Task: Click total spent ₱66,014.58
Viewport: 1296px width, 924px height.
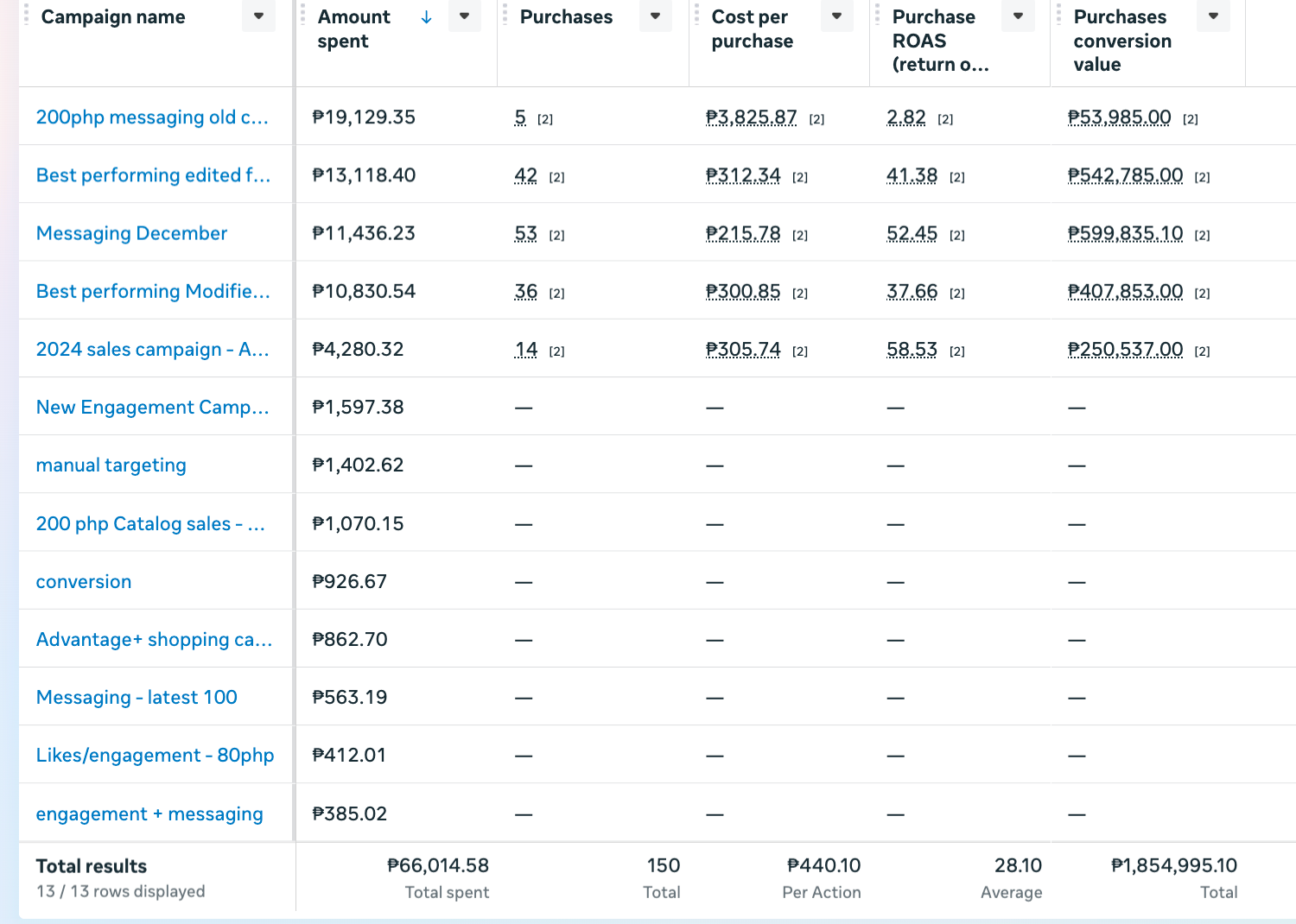Action: click(438, 865)
